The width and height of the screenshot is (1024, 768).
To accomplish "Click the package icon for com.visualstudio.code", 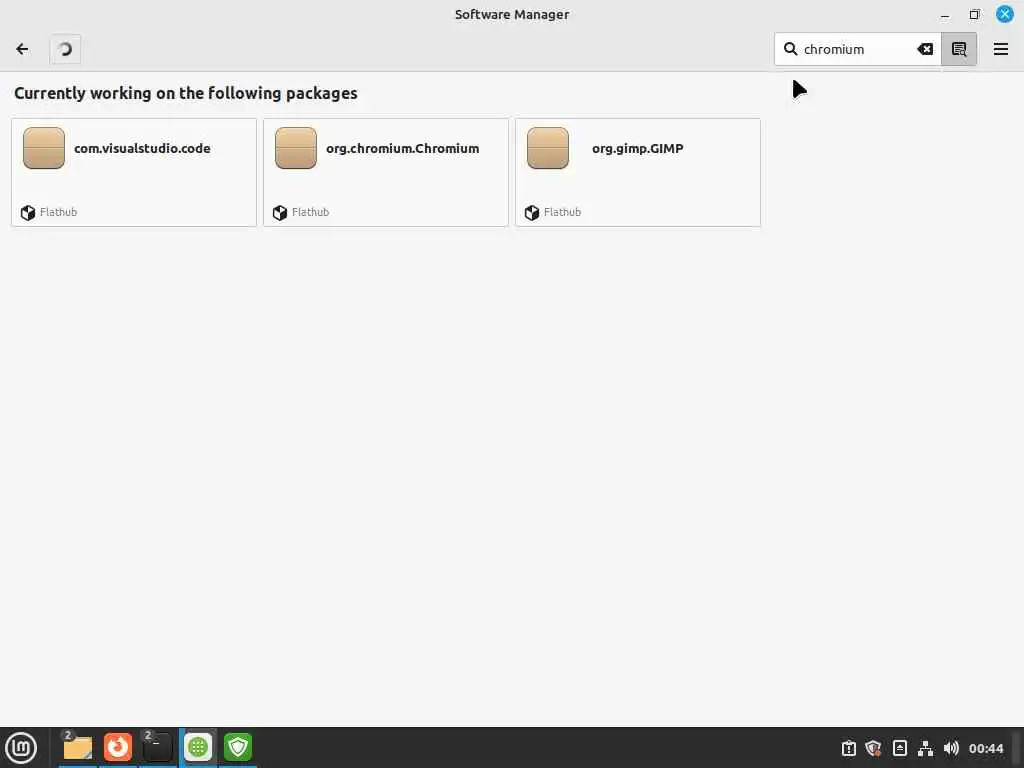I will point(44,148).
